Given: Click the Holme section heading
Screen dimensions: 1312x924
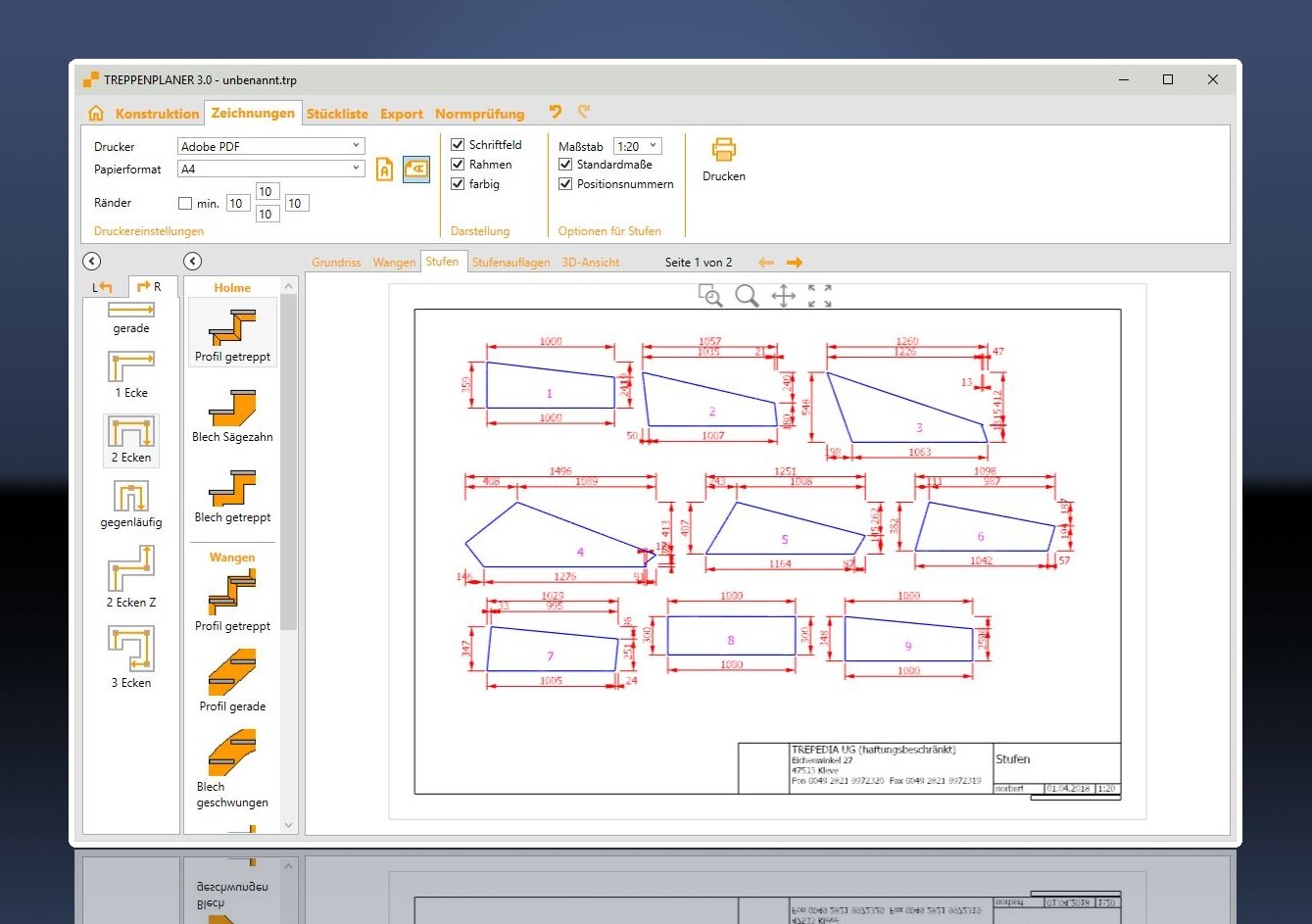Looking at the screenshot, I should coord(232,288).
